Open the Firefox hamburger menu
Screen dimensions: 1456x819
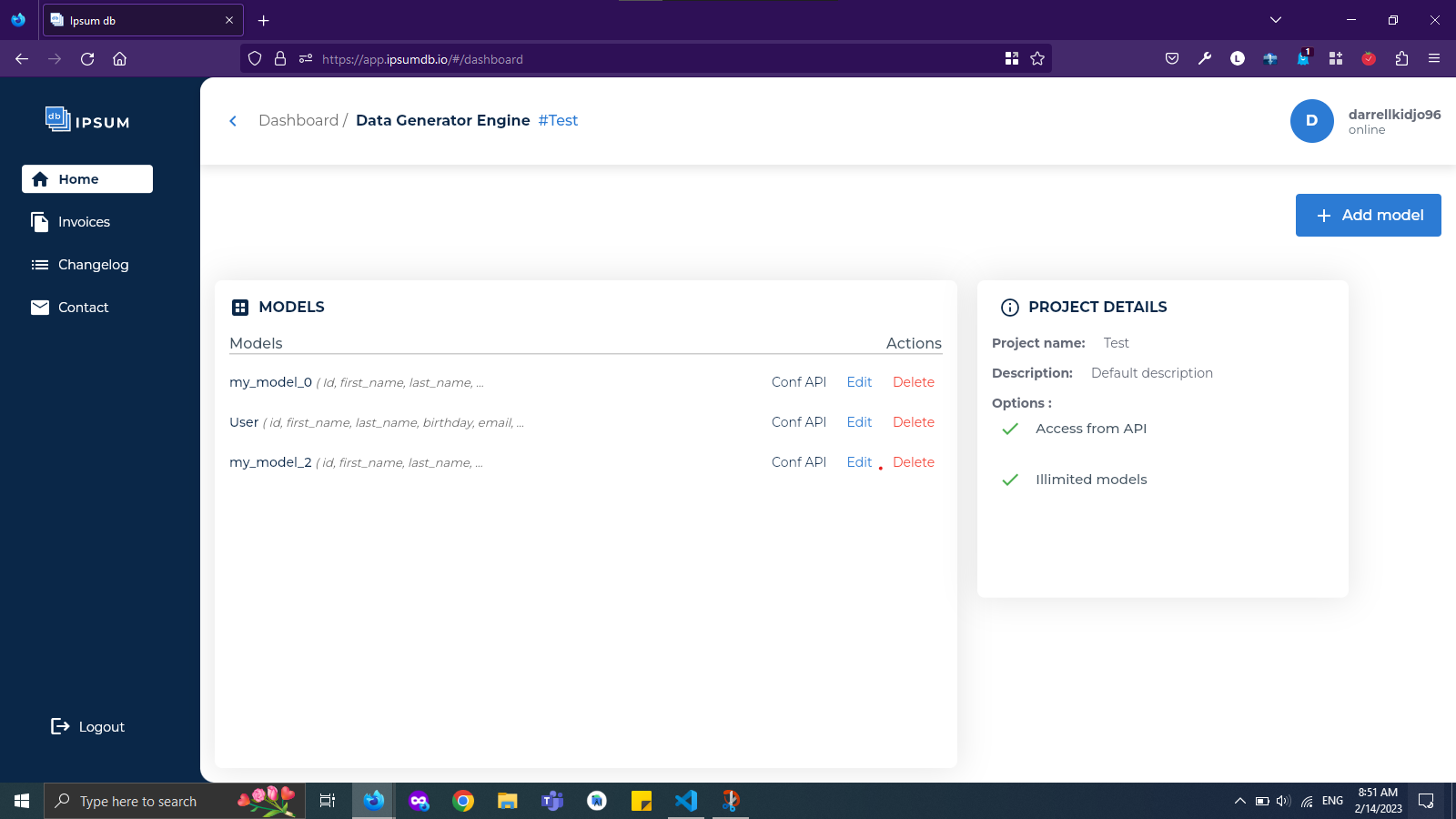1434,59
